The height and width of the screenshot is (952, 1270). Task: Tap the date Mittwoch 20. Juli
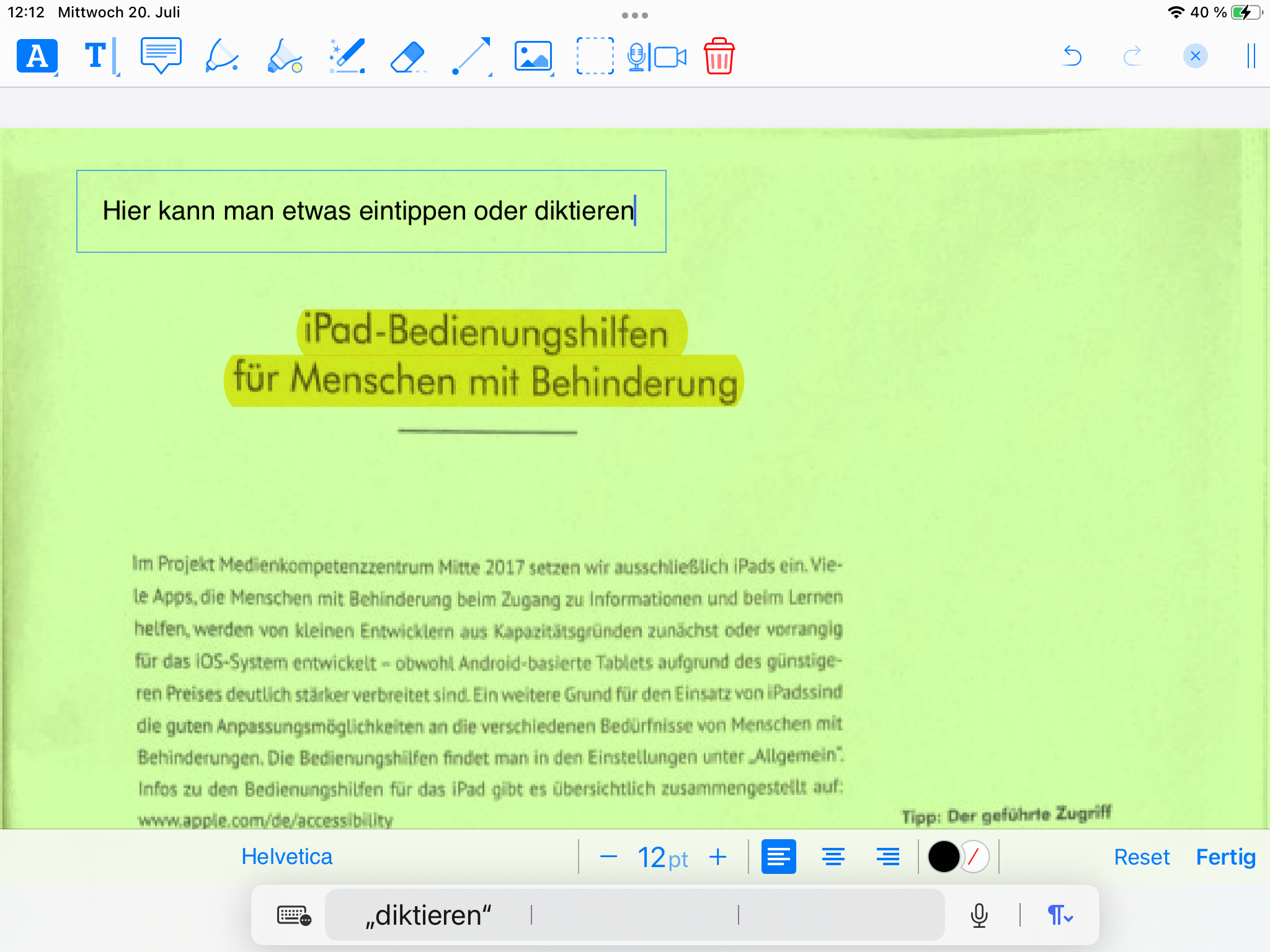(x=119, y=12)
